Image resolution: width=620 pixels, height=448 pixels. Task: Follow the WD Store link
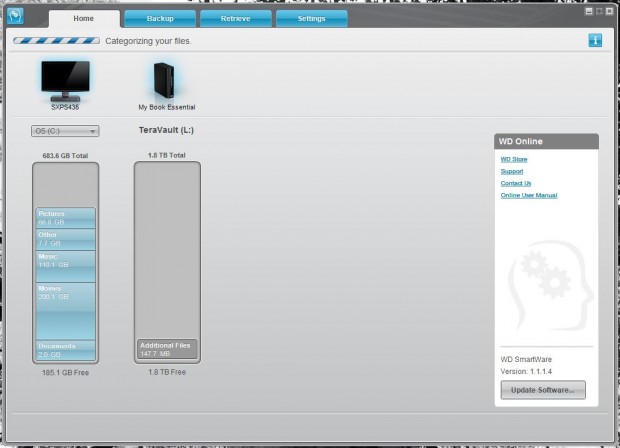[x=514, y=159]
